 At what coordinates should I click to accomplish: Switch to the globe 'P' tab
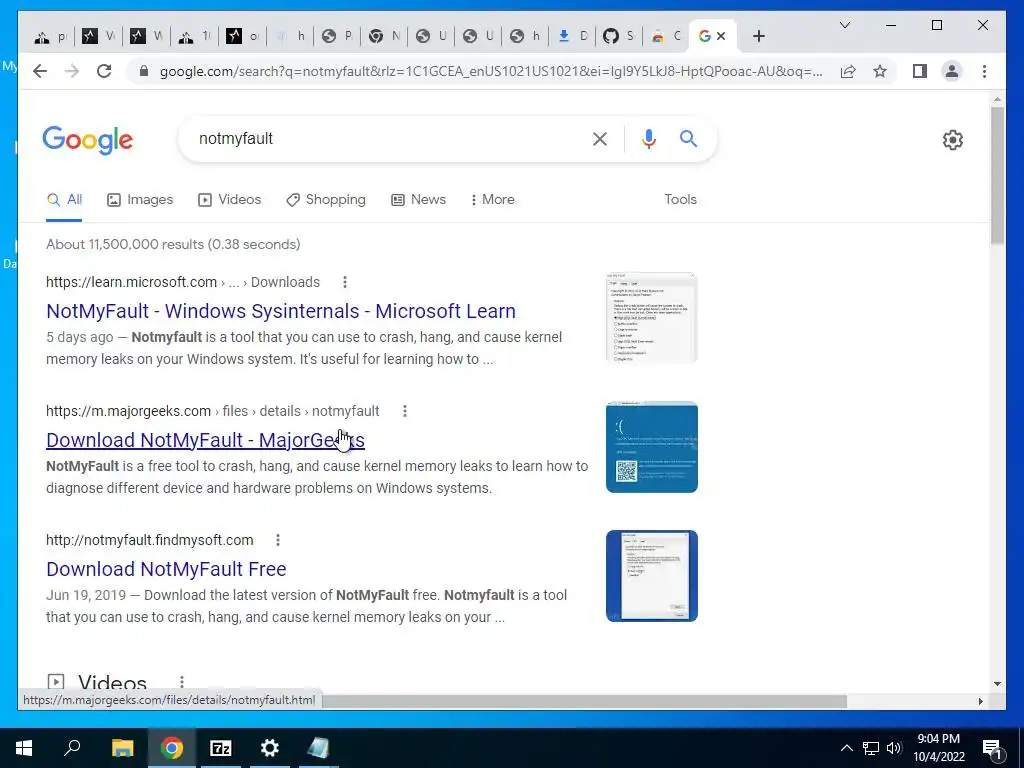coord(337,37)
